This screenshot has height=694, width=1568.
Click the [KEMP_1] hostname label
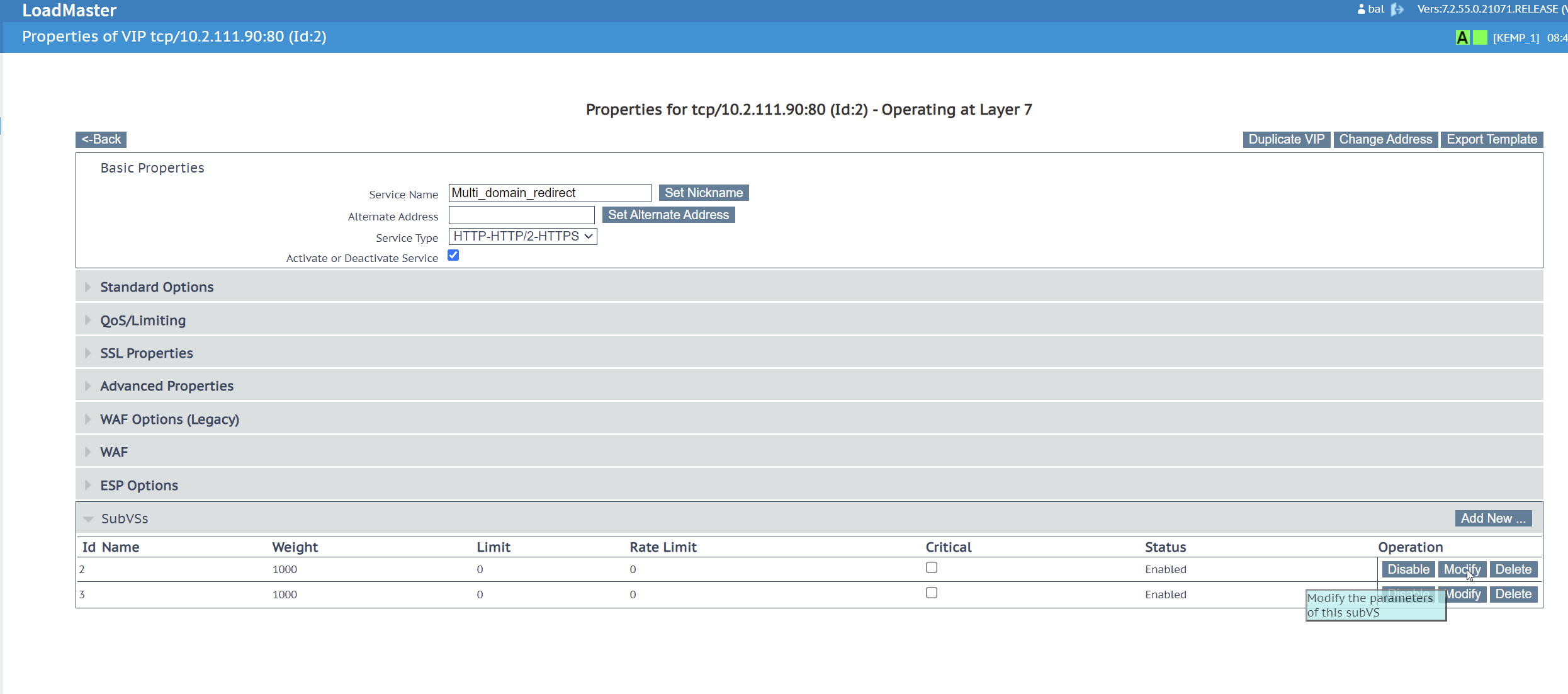(x=1516, y=38)
